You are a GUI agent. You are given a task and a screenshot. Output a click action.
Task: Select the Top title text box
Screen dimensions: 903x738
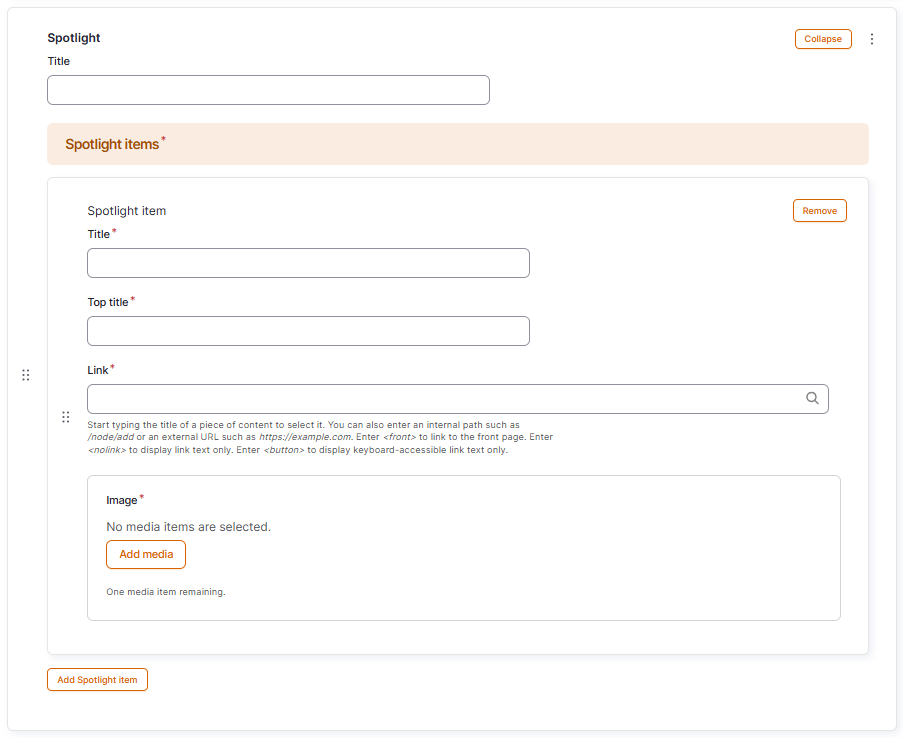(308, 331)
